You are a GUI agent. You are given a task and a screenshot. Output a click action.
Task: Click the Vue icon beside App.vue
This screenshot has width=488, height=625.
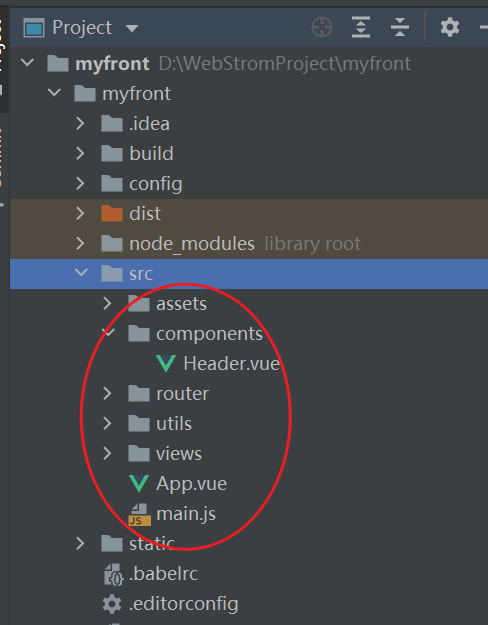(139, 483)
